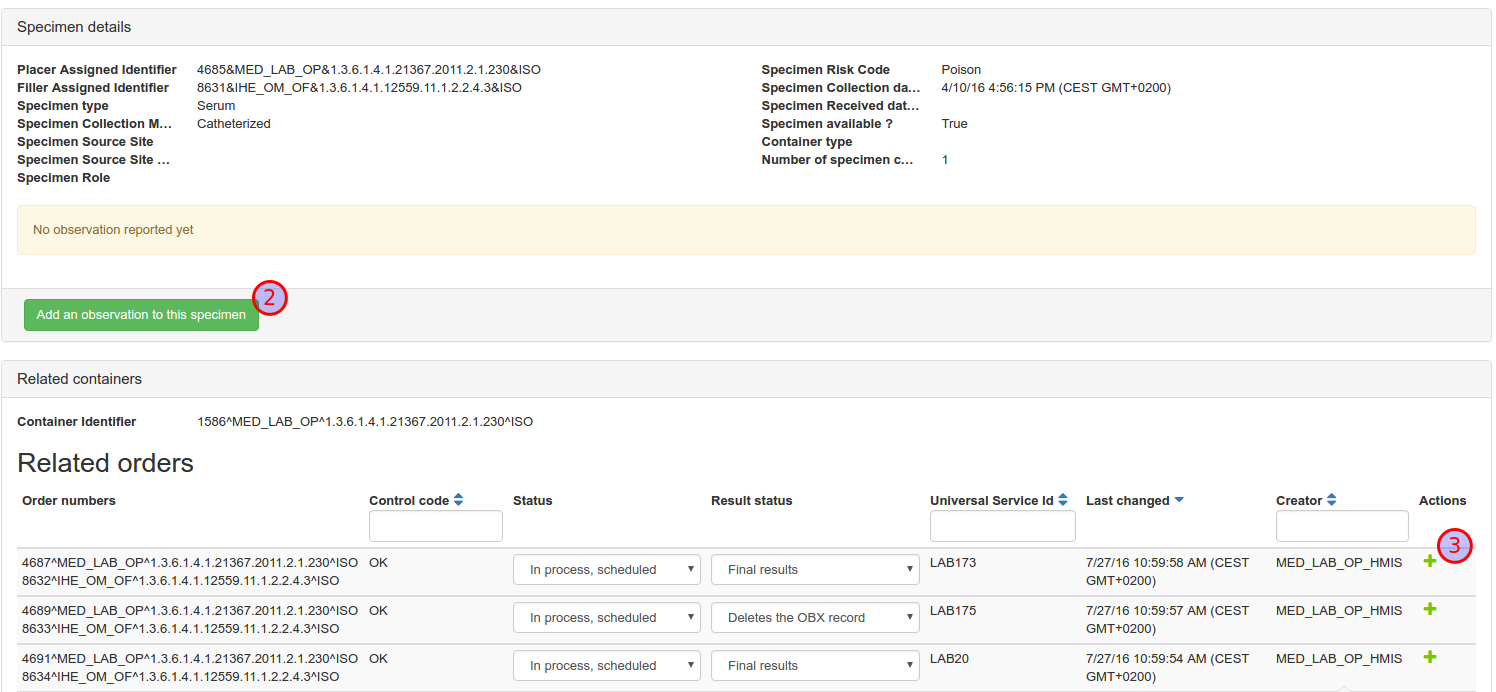Sort by Control code column arrows
The height and width of the screenshot is (692, 1496).
pos(458,500)
